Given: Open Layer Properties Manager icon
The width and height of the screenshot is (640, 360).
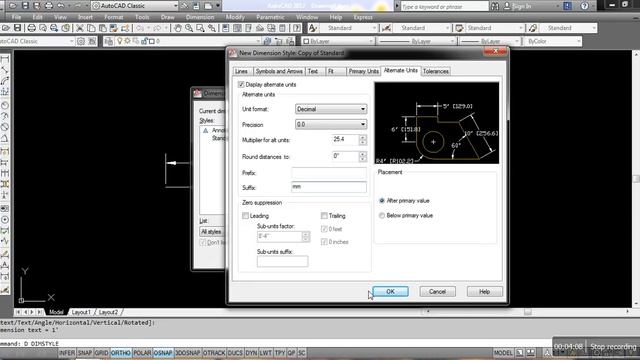Looking at the screenshot, I should [109, 41].
